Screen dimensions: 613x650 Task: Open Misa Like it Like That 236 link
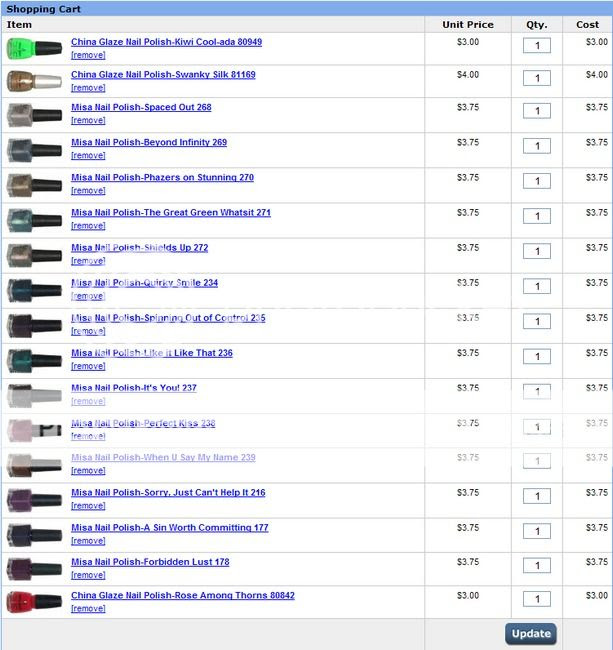pos(152,353)
